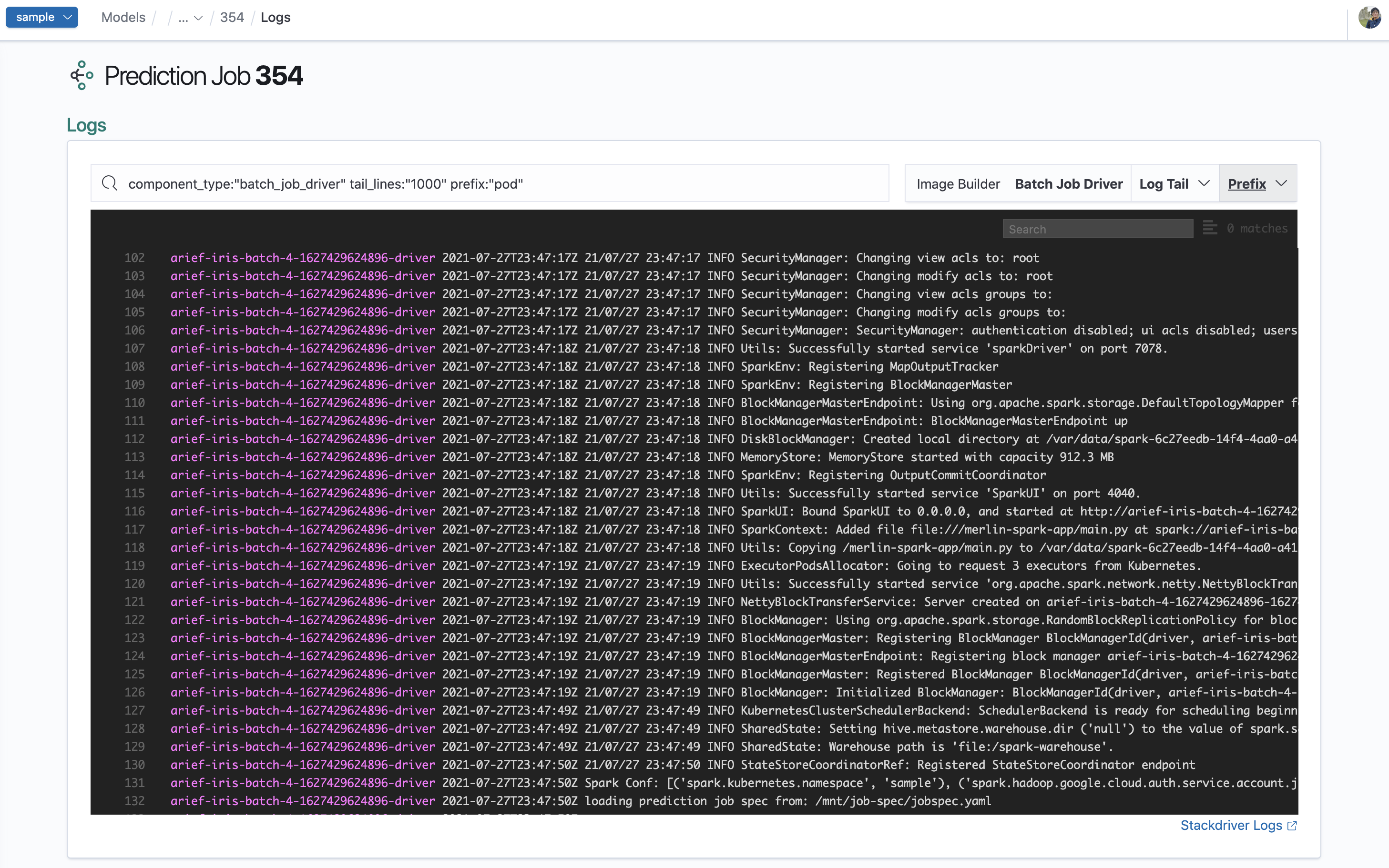1389x868 pixels.
Task: Click the Logs breadcrumb item
Action: click(x=275, y=17)
